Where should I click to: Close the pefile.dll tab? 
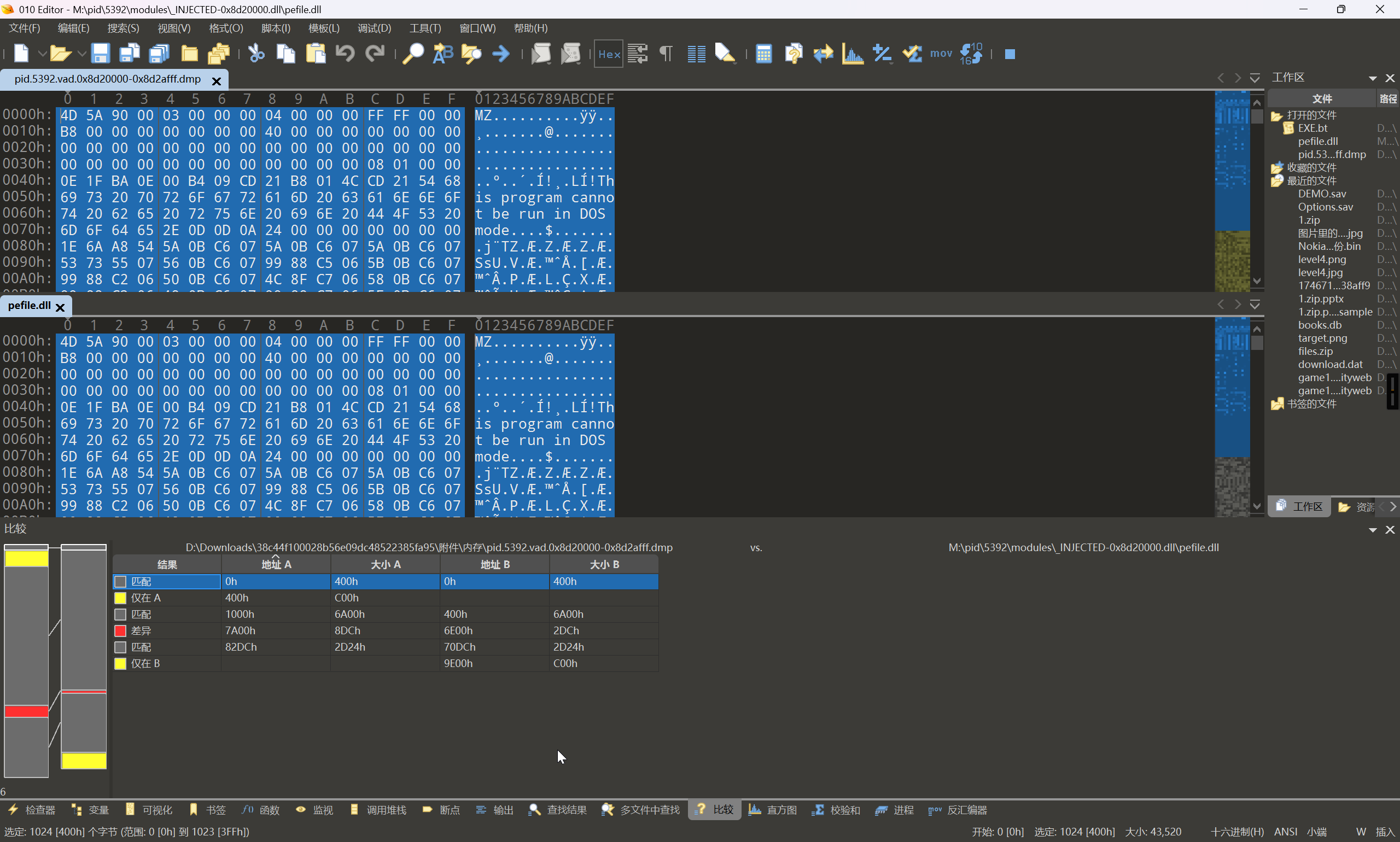coord(60,307)
